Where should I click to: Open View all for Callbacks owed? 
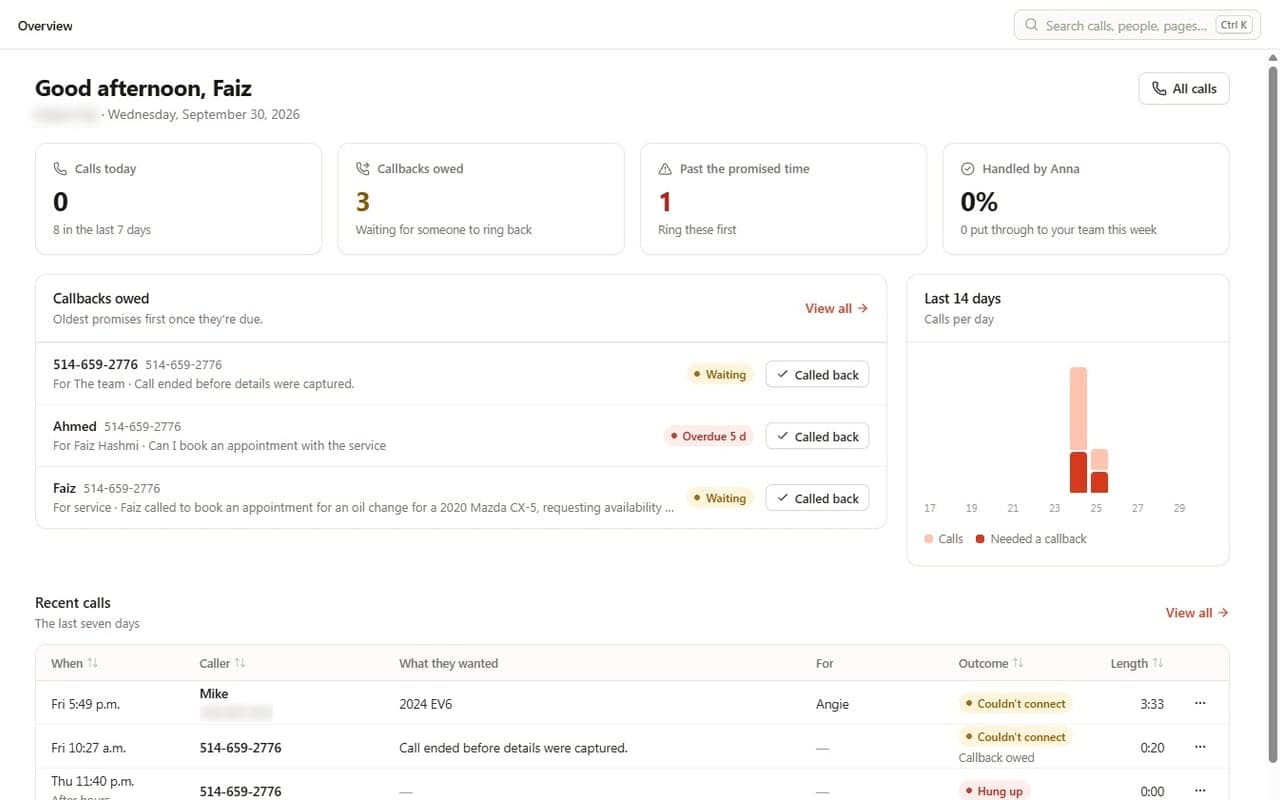[836, 309]
